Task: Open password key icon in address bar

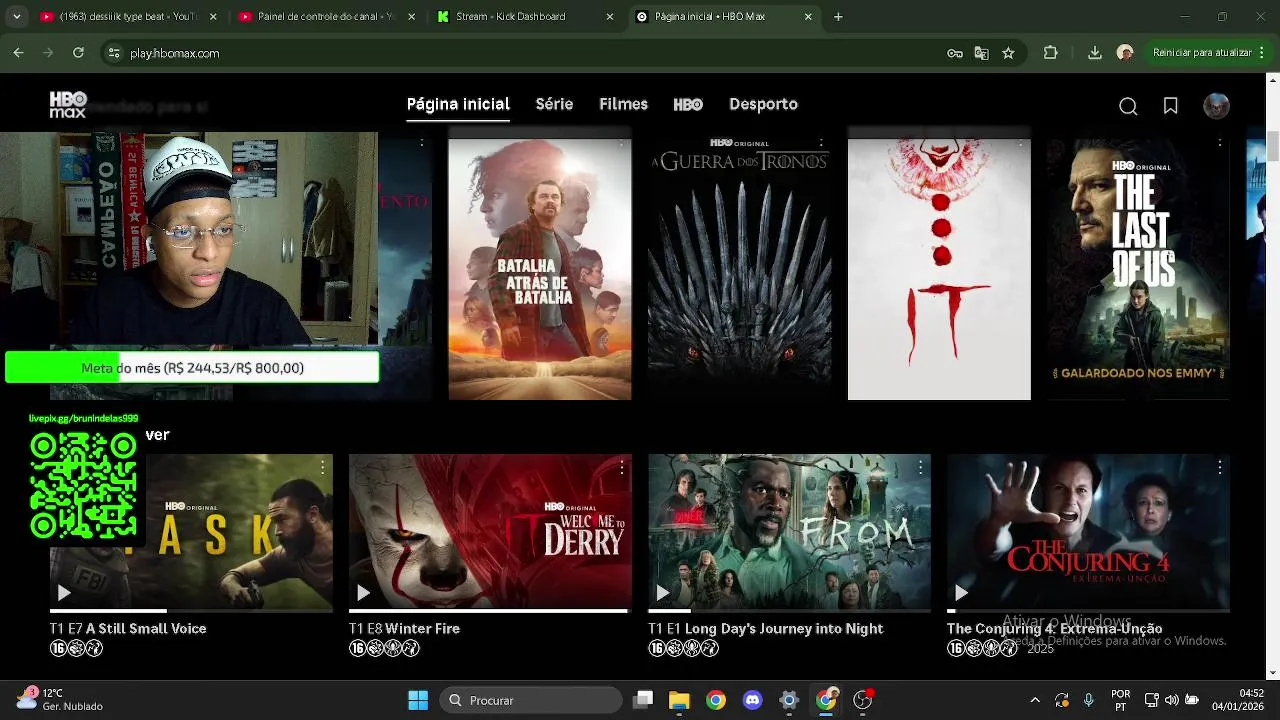Action: tap(955, 53)
